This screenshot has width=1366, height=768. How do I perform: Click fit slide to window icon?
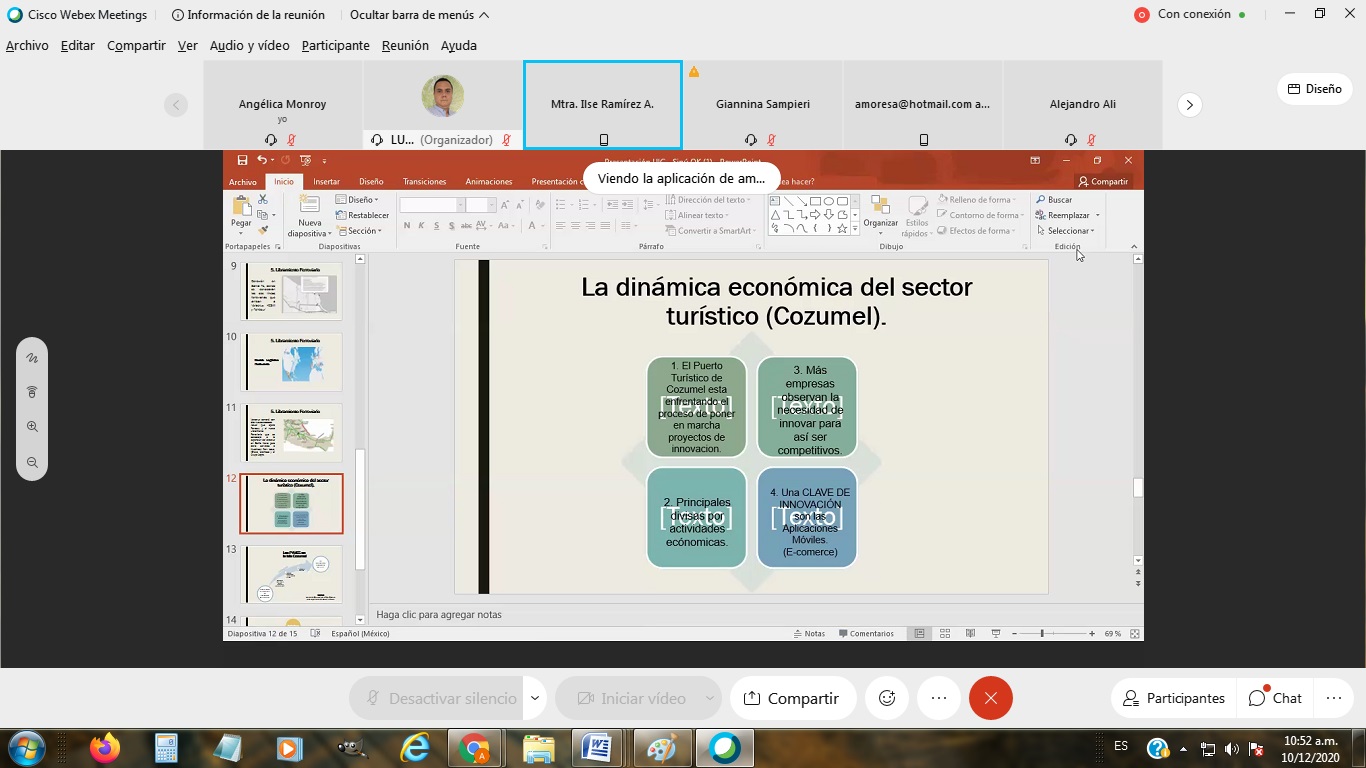coord(1135,634)
